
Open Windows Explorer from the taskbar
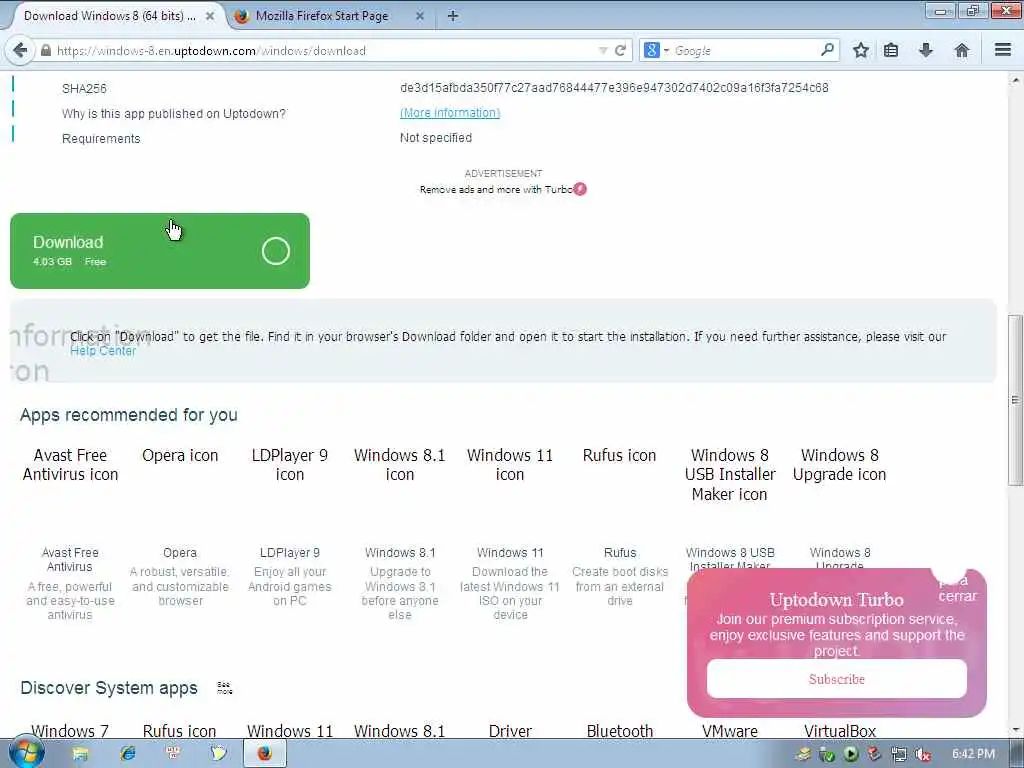coord(80,754)
